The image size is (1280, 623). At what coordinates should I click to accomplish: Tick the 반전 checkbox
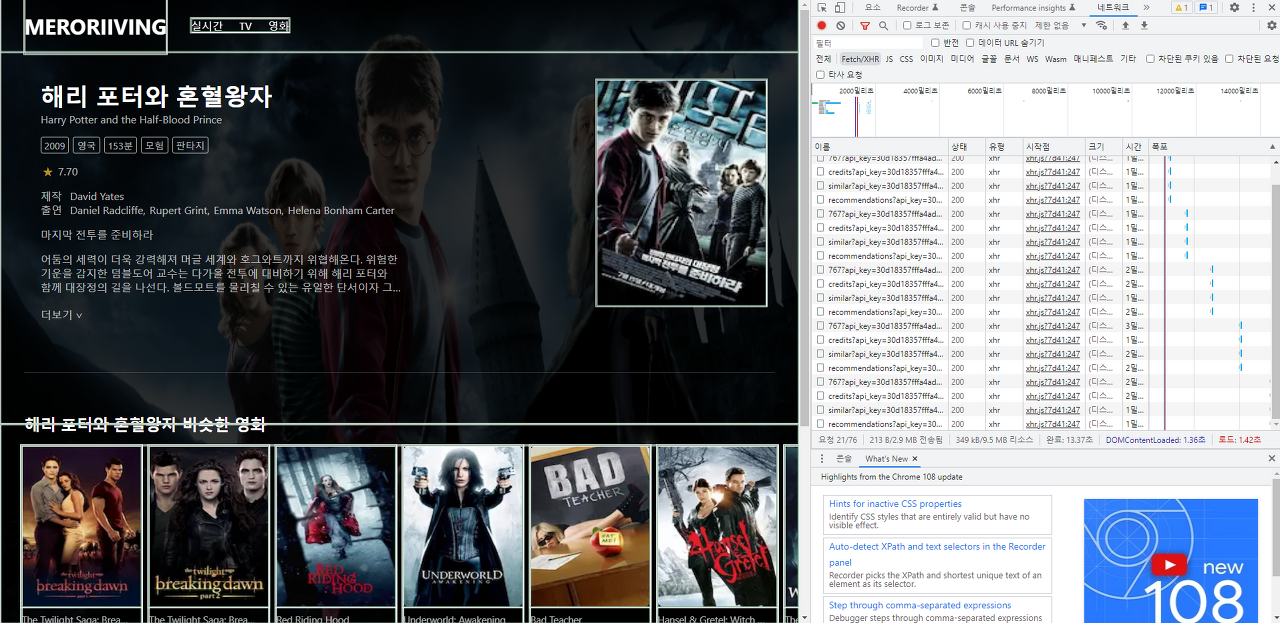coord(935,43)
